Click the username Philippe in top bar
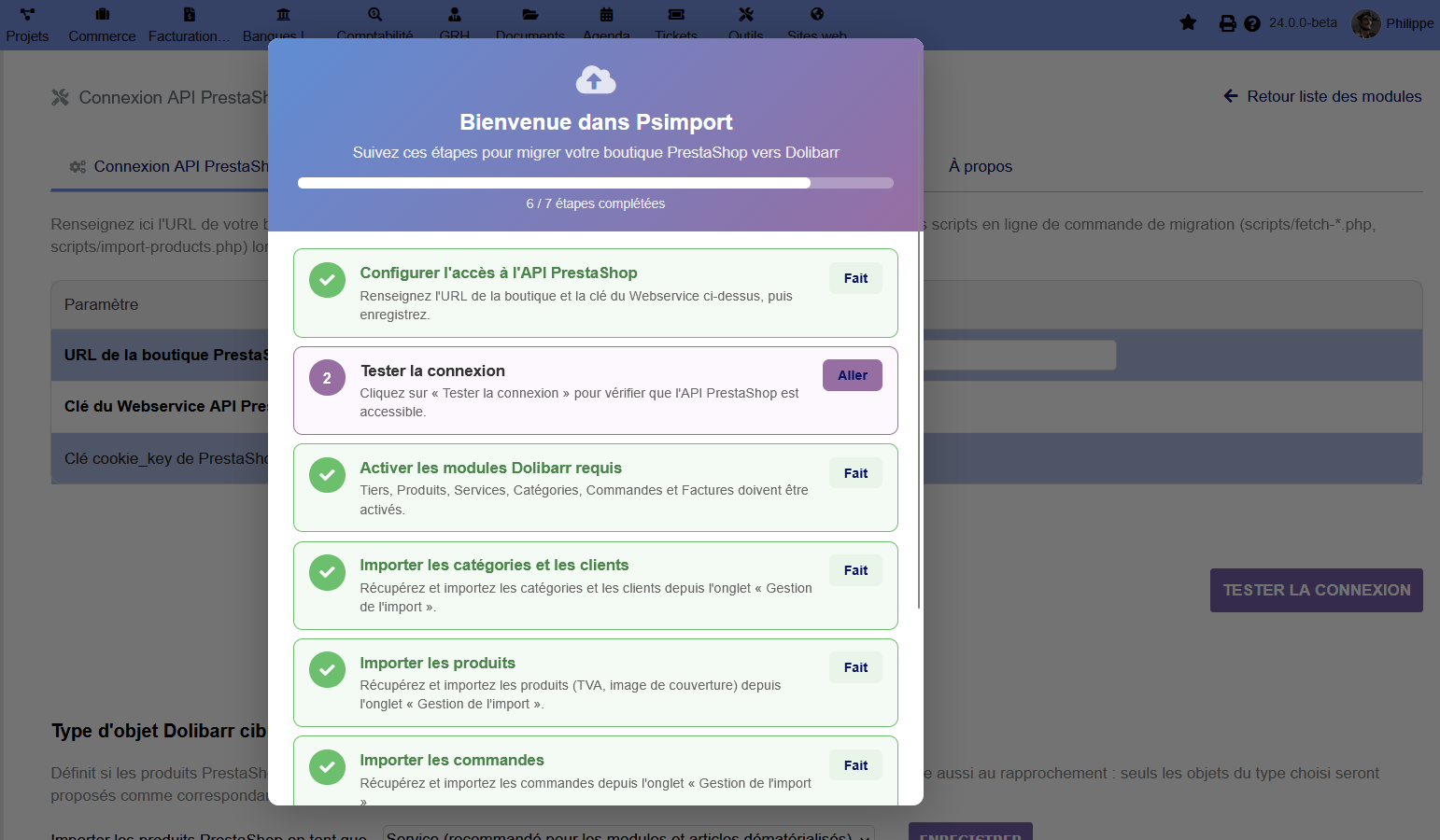1440x840 pixels. point(1410,23)
